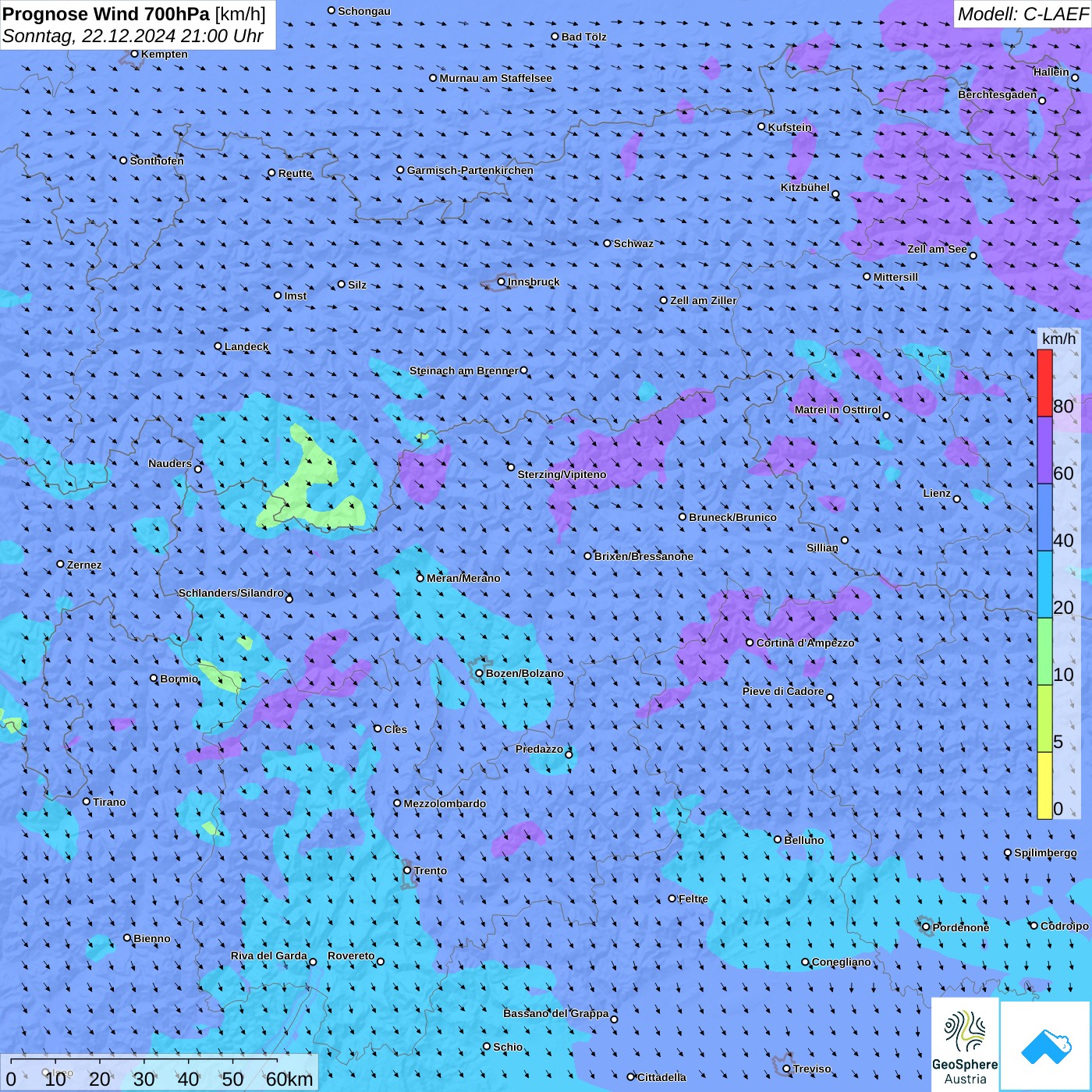Viewport: 1092px width, 1092px height.
Task: Select the yellow 0-5 km/h legend swatch
Action: [x=1044, y=785]
